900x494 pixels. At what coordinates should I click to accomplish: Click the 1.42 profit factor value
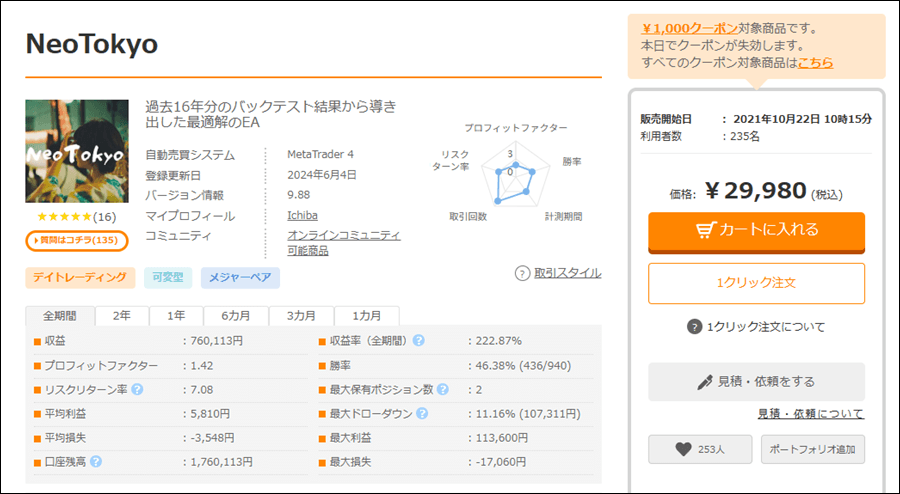201,365
